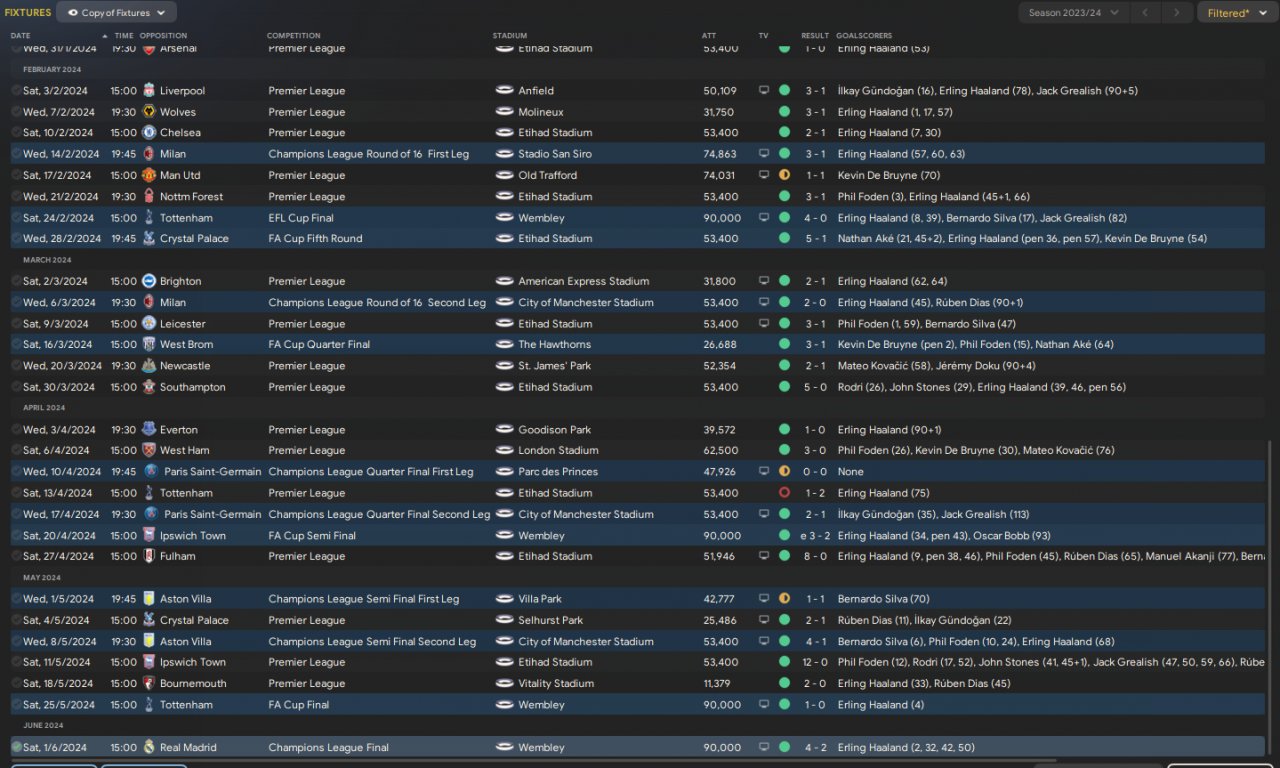Click the red loss indicator for Tottenham league match

pyautogui.click(x=784, y=493)
